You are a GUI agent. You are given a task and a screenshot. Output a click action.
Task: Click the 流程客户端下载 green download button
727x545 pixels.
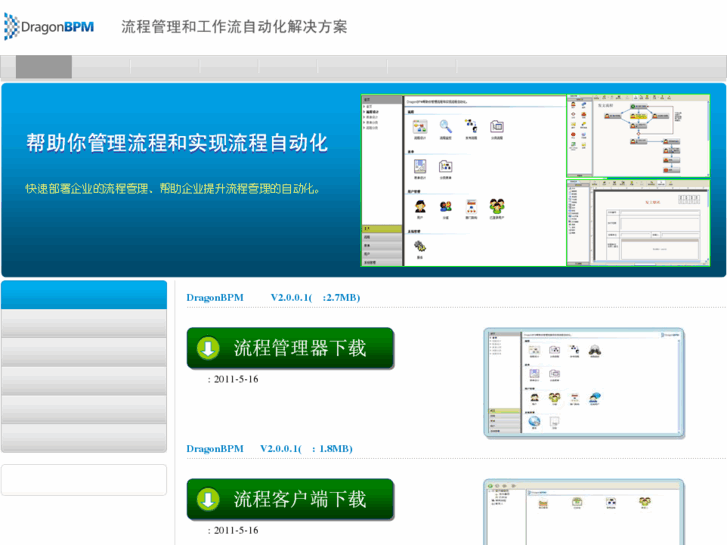pos(290,500)
